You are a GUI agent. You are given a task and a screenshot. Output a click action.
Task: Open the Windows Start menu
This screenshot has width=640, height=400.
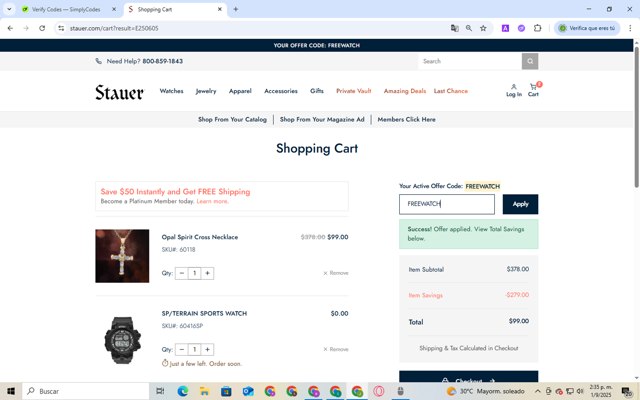tap(11, 391)
